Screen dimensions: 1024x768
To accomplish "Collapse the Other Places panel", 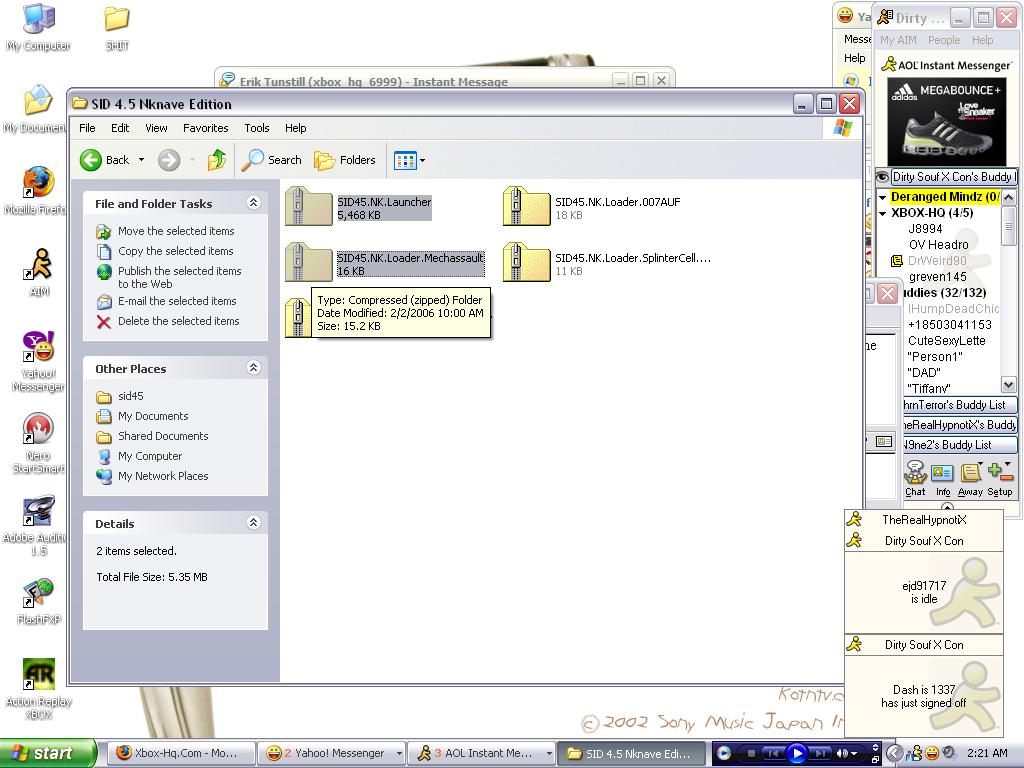I will [x=254, y=368].
